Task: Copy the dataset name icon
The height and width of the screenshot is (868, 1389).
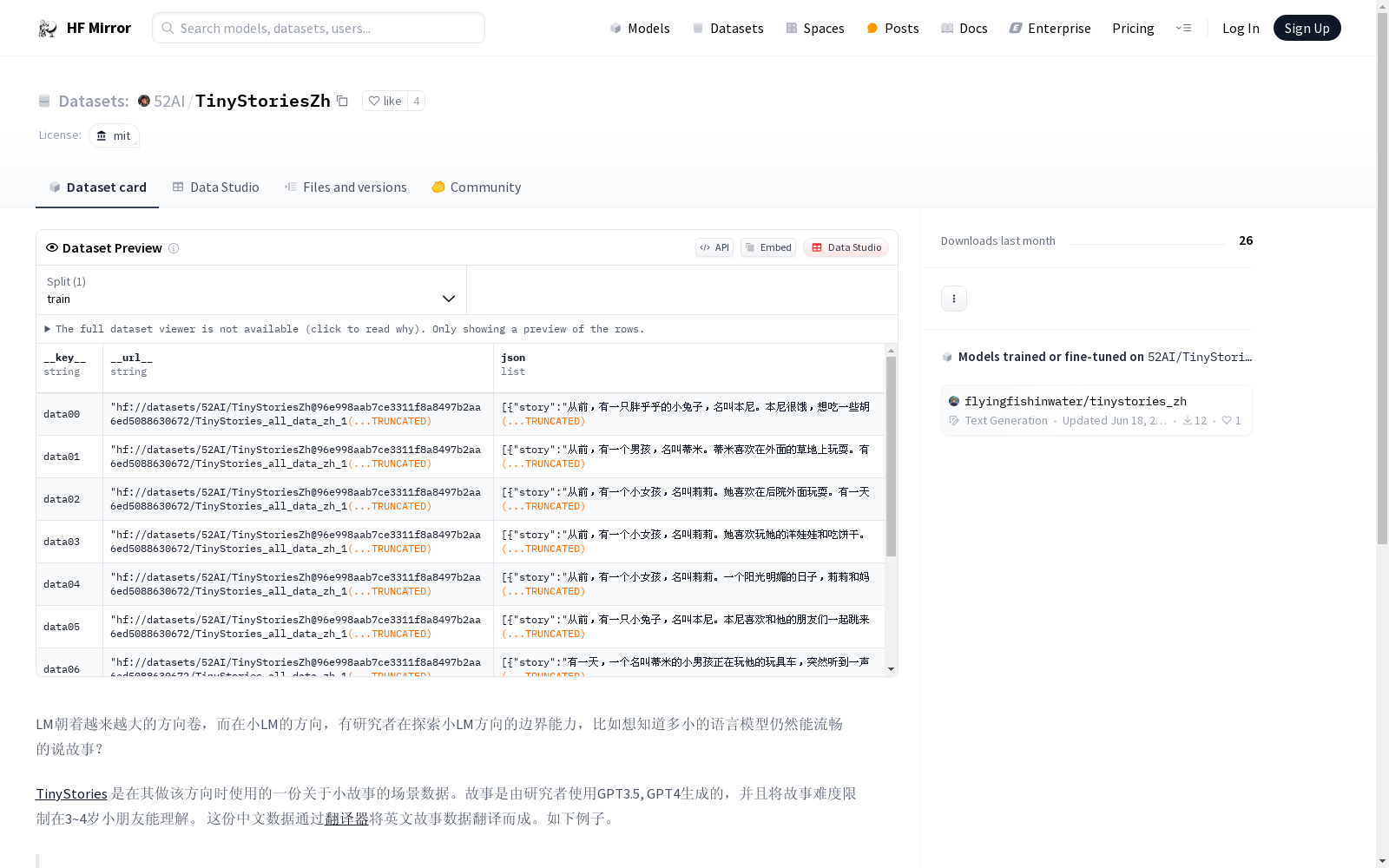Action: tap(342, 101)
